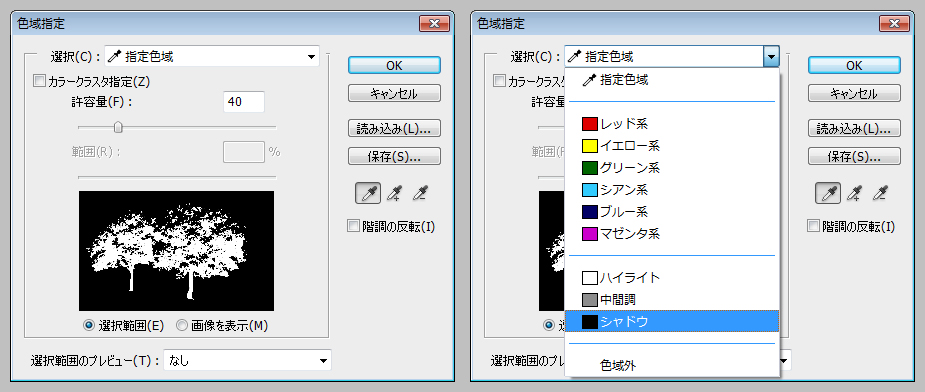The width and height of the screenshot is (925, 392).
Task: Click the 許容量 slider handle in left dialog
Action: [119, 127]
